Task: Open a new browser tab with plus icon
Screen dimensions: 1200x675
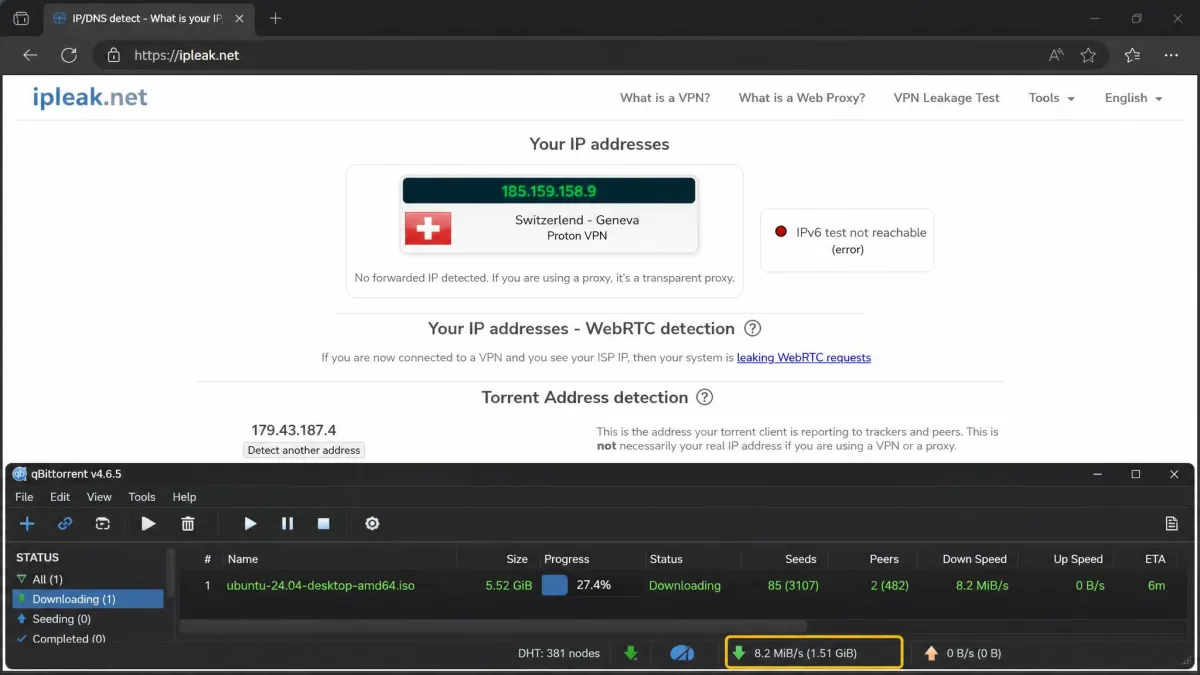Action: click(276, 18)
